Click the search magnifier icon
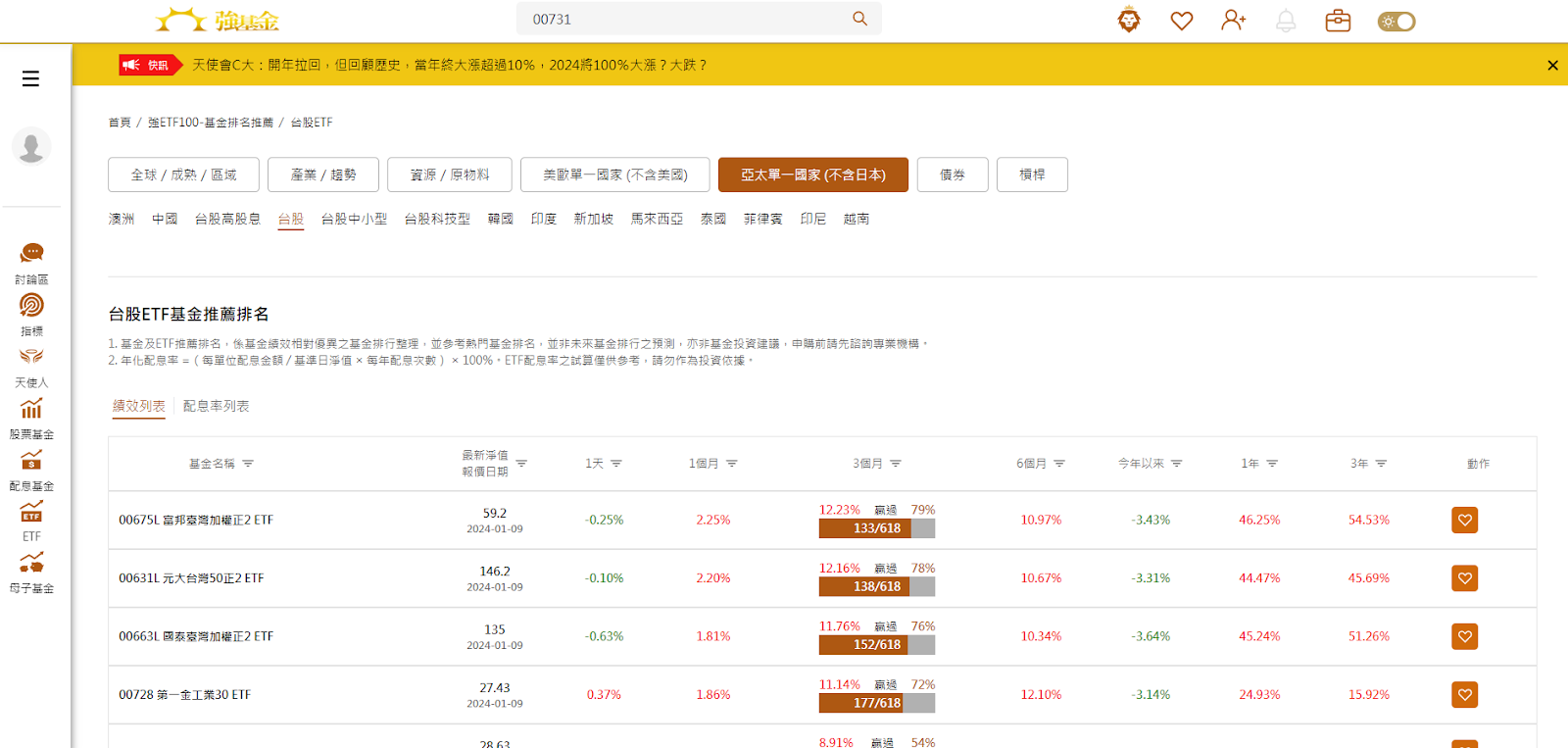The height and width of the screenshot is (748, 1568). point(859,19)
